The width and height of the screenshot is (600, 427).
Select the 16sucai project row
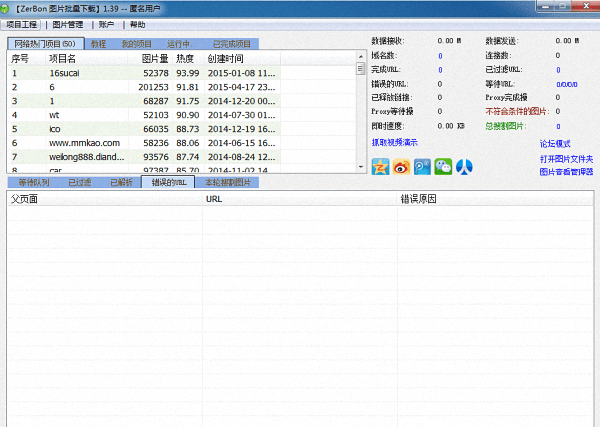tap(144, 73)
